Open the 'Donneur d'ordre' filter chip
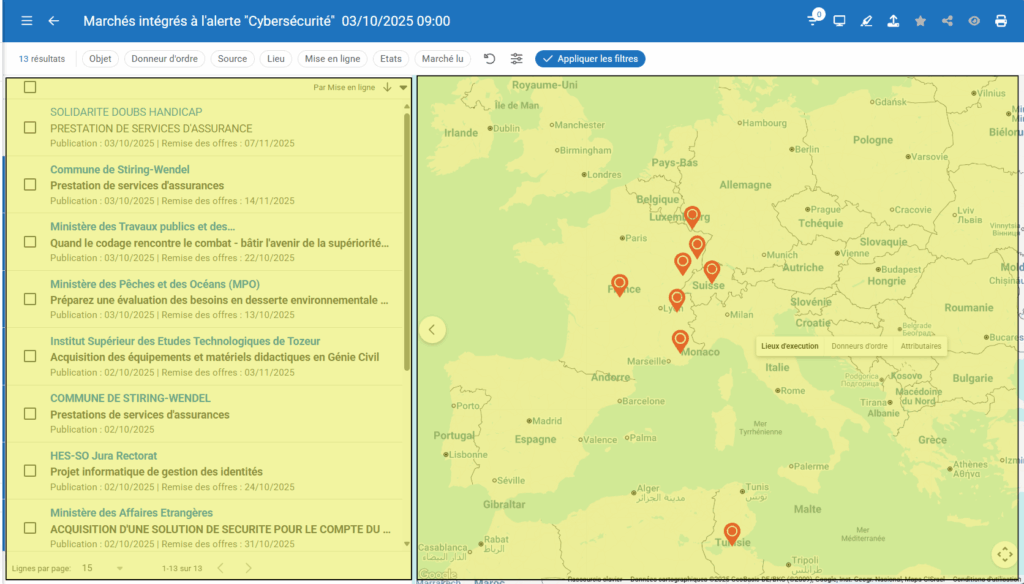The image size is (1024, 584). click(165, 59)
